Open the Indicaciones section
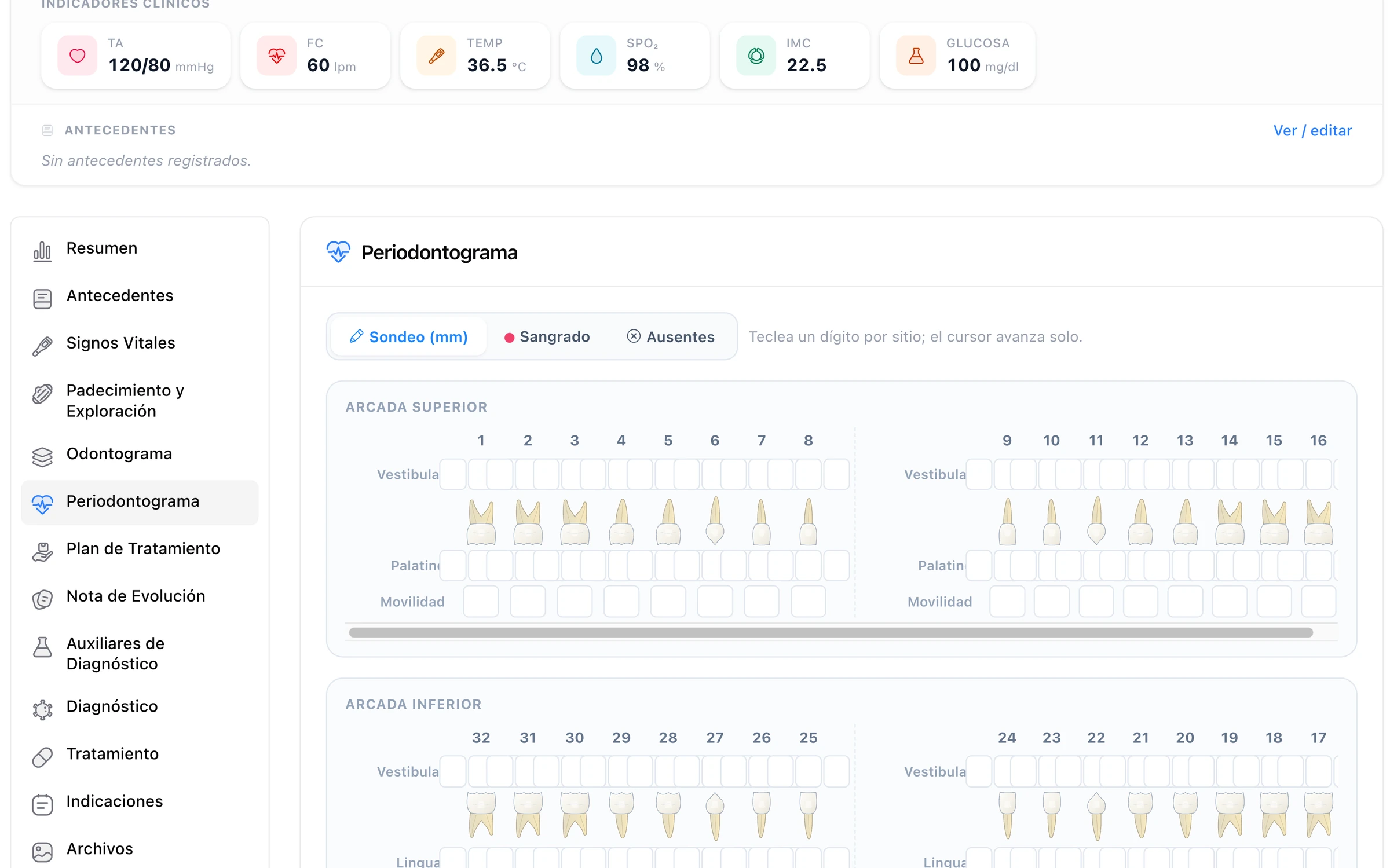The image size is (1390, 868). click(x=140, y=803)
